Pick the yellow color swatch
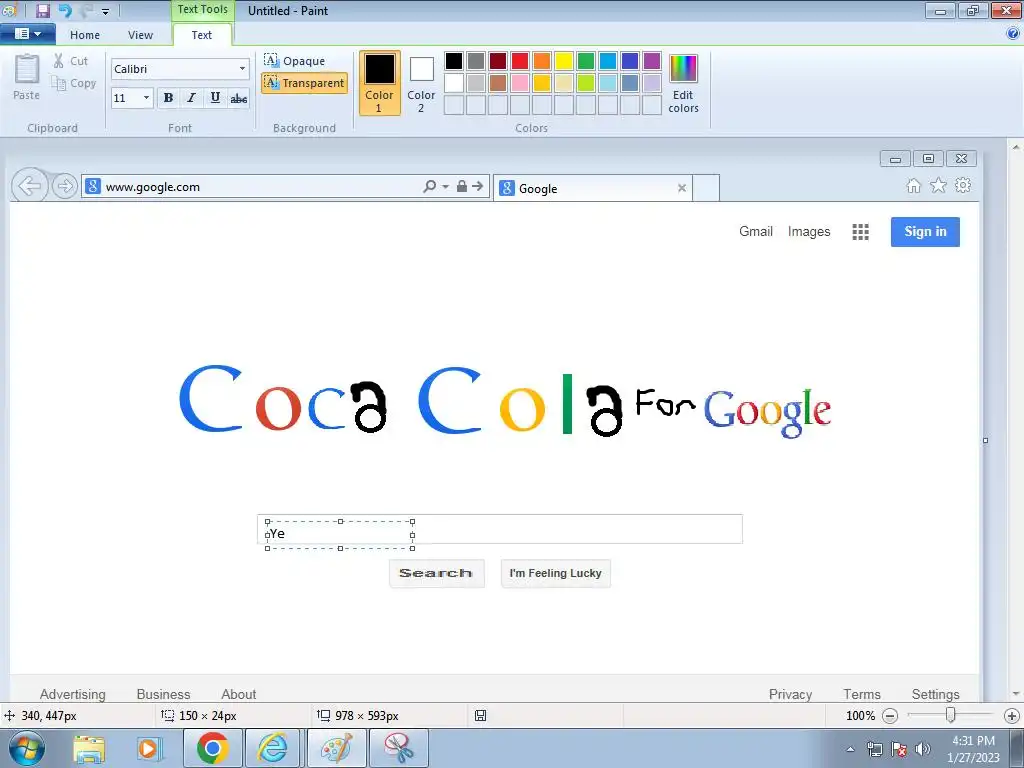 (564, 61)
